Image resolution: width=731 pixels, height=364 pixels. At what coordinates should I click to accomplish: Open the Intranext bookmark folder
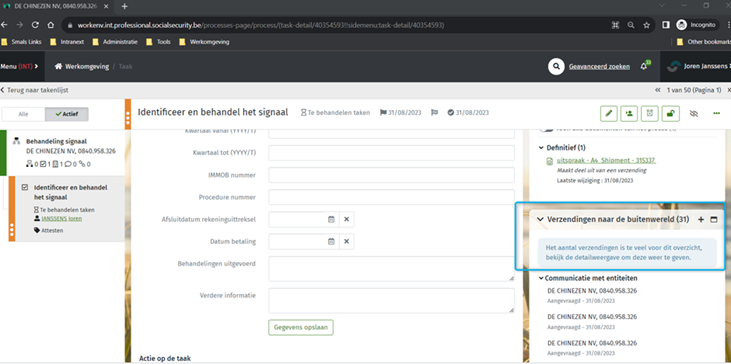[x=67, y=42]
